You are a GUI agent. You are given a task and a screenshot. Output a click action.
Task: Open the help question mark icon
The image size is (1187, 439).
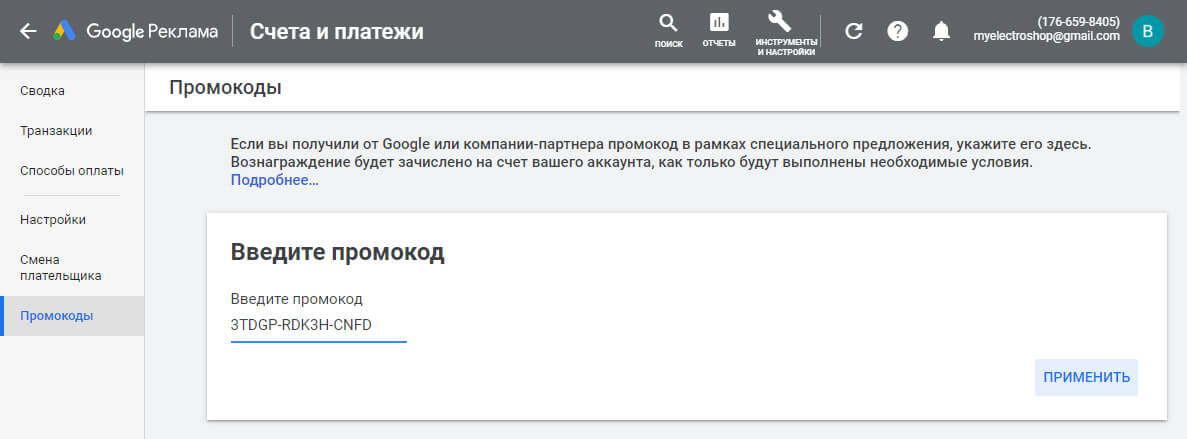click(898, 31)
